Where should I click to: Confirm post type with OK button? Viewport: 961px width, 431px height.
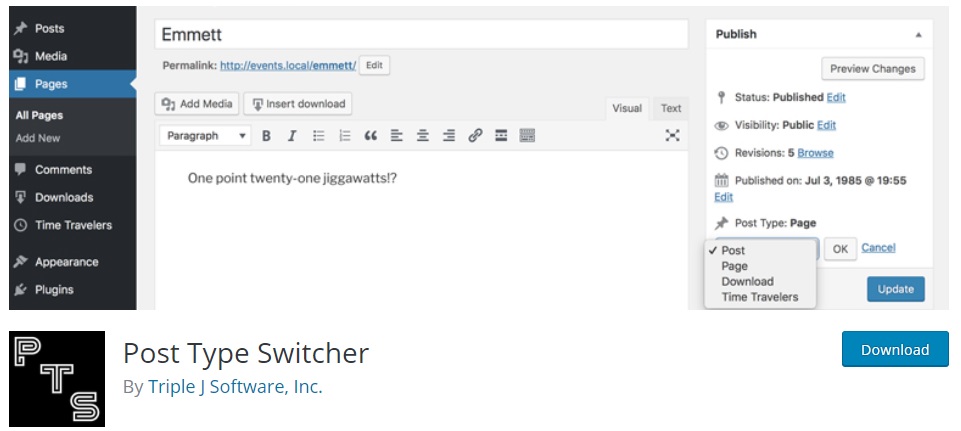pyautogui.click(x=840, y=249)
